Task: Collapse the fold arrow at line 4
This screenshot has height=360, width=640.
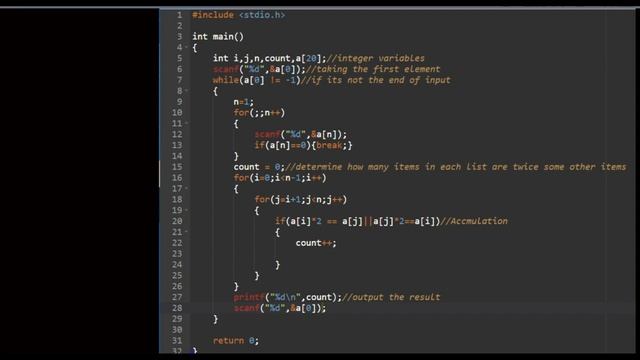Action: point(187,47)
